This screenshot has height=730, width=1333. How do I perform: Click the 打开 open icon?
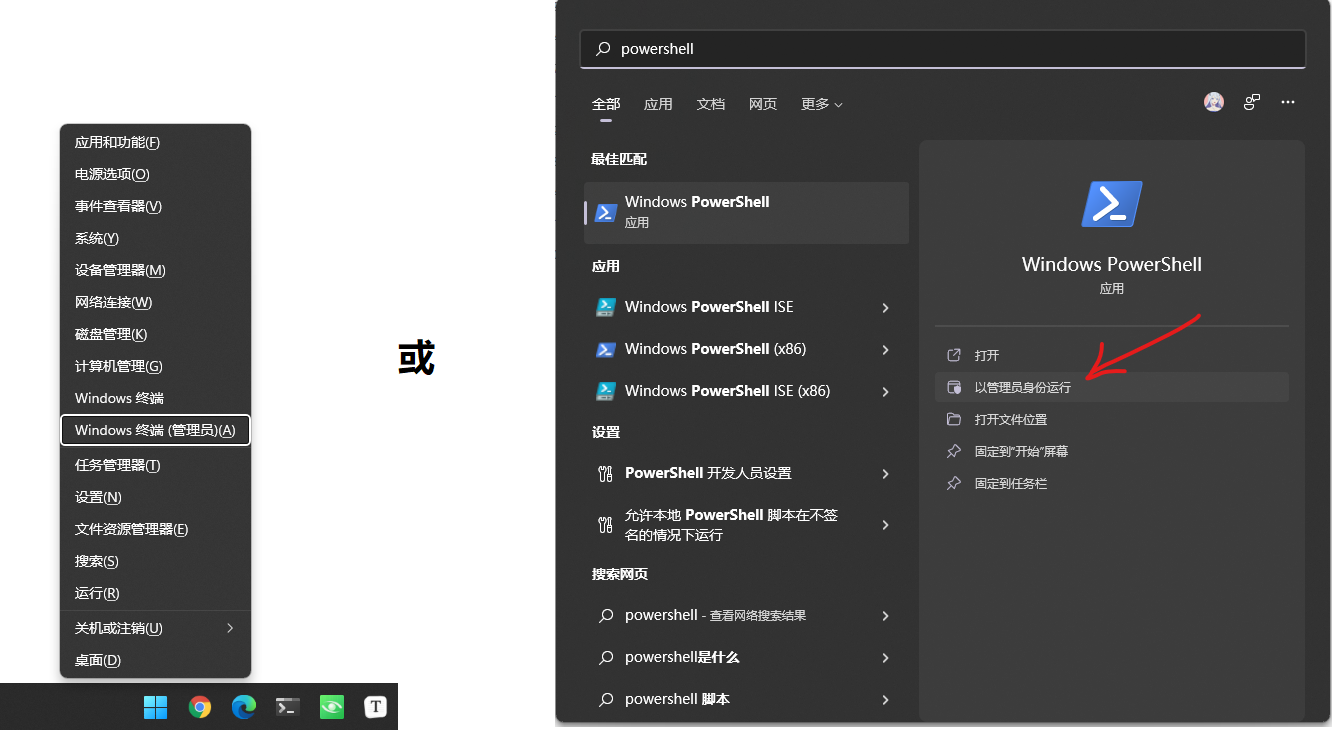click(x=954, y=355)
